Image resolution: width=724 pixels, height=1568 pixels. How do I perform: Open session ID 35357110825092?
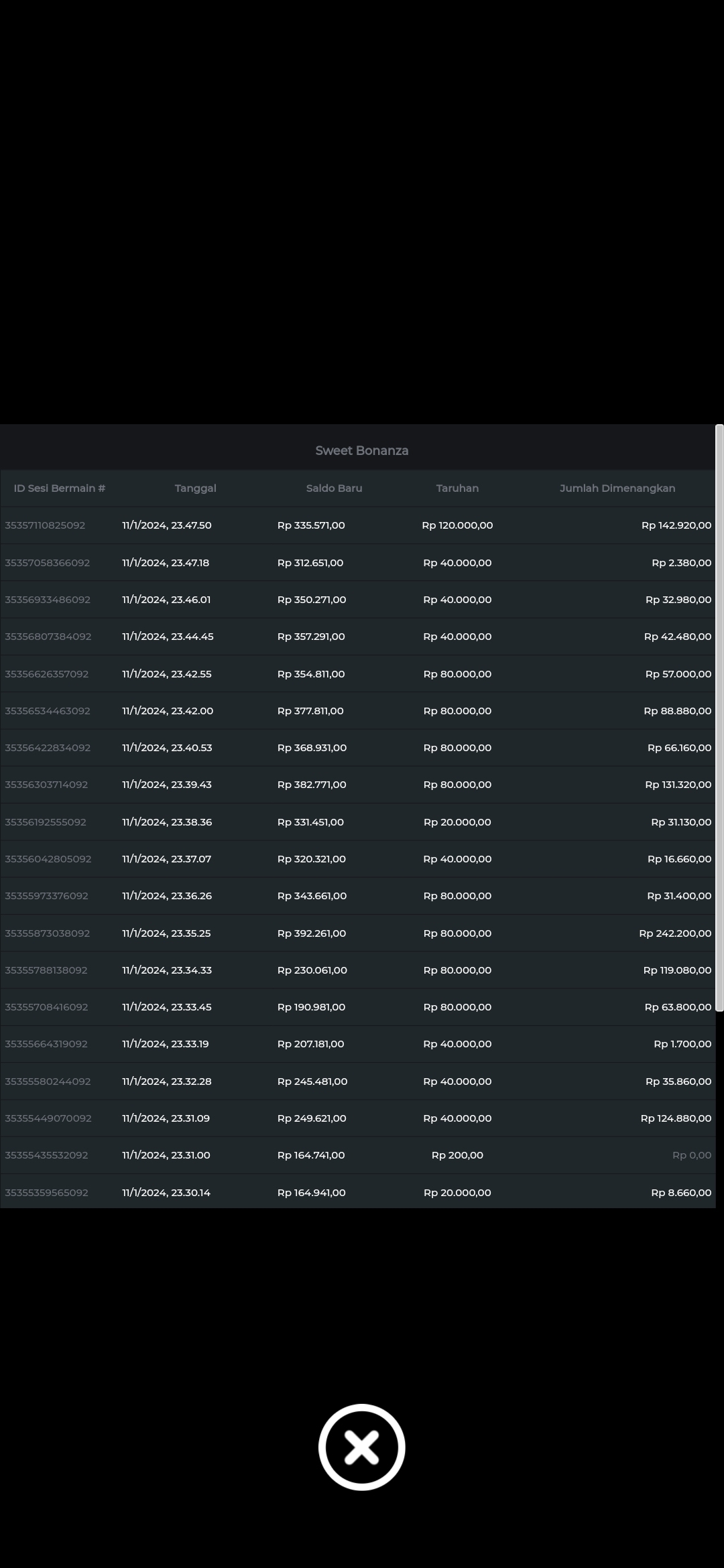click(x=45, y=525)
